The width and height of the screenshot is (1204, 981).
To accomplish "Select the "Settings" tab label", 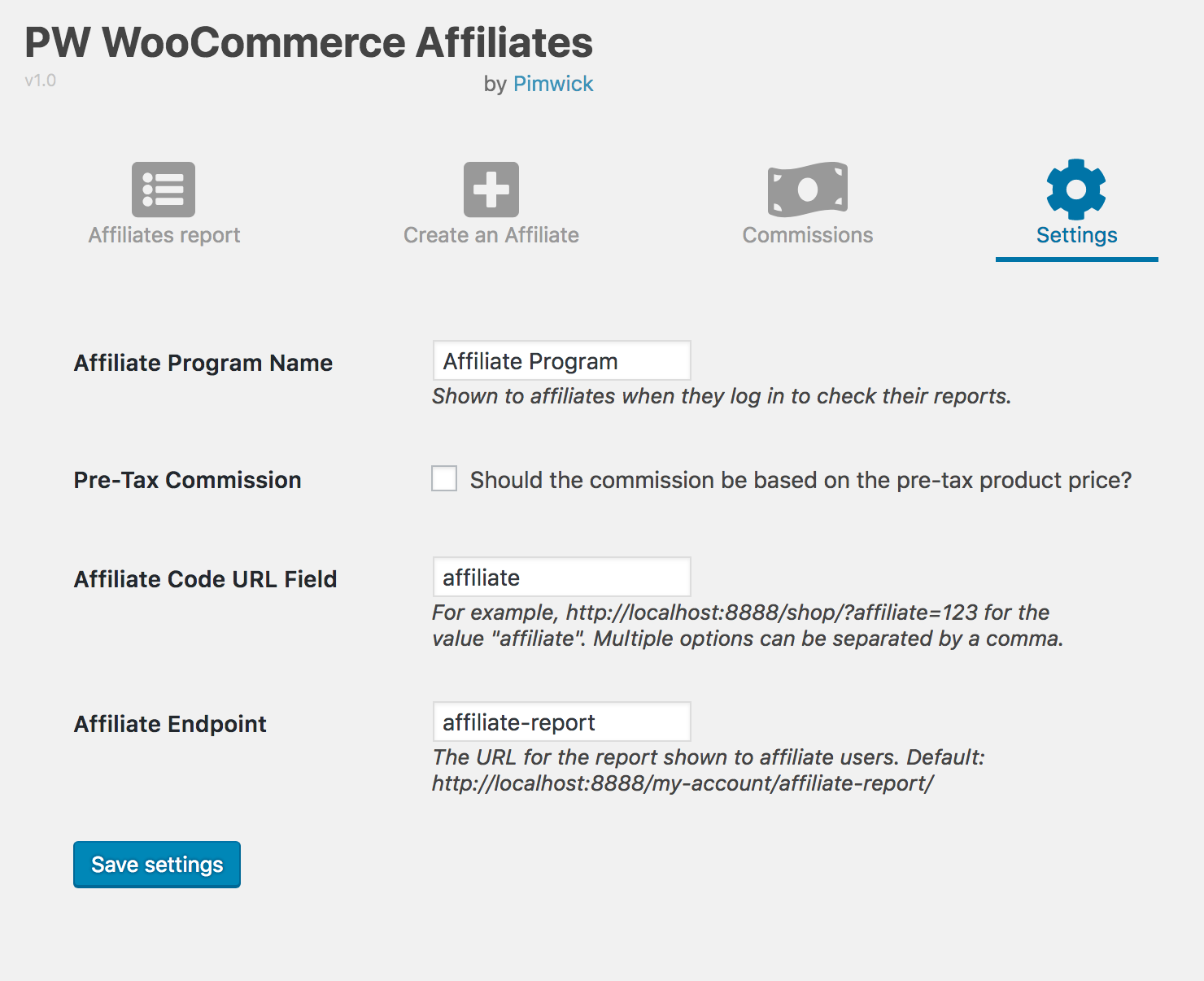I will pos(1076,235).
